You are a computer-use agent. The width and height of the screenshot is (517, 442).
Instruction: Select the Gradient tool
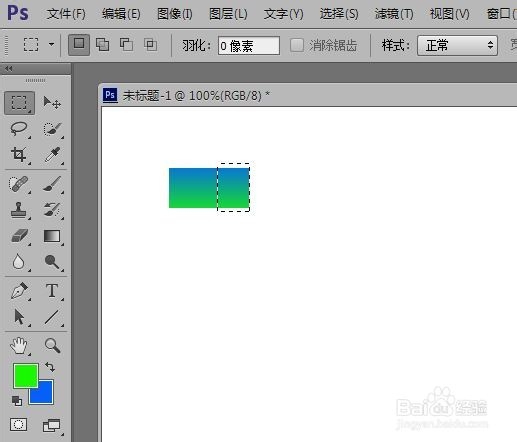click(x=52, y=236)
